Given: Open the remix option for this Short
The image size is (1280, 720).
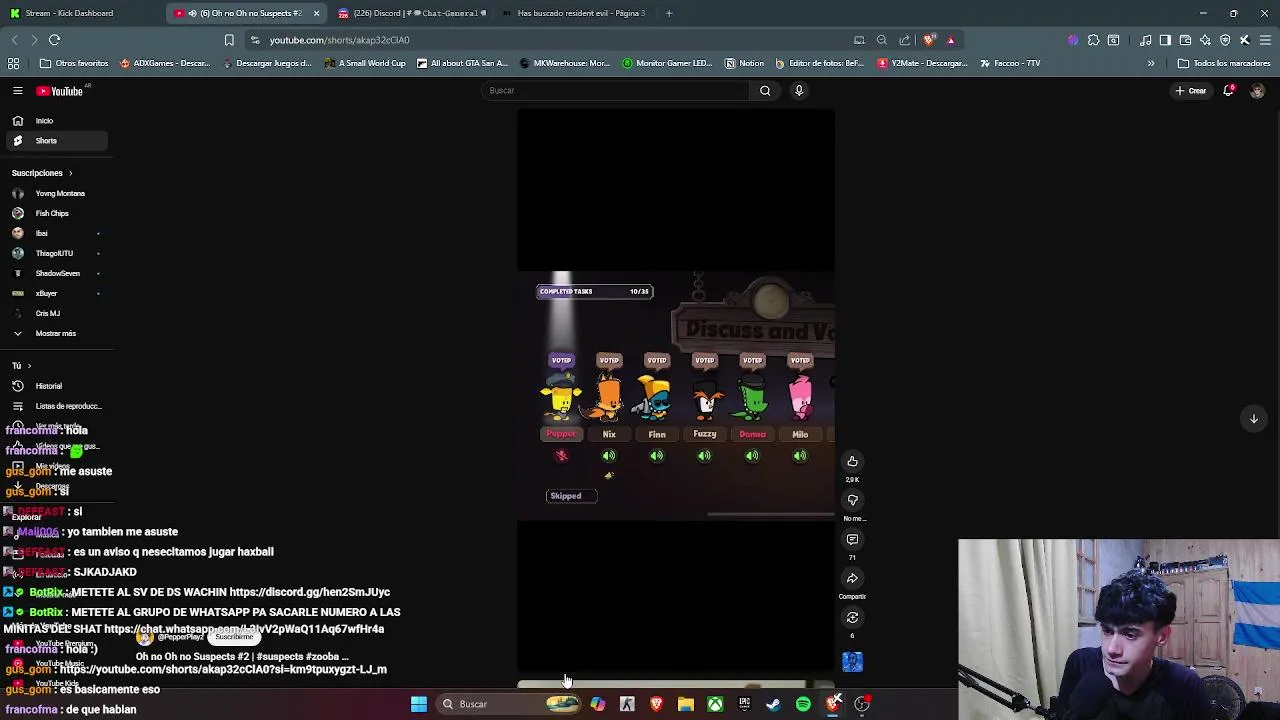Looking at the screenshot, I should pyautogui.click(x=852, y=618).
